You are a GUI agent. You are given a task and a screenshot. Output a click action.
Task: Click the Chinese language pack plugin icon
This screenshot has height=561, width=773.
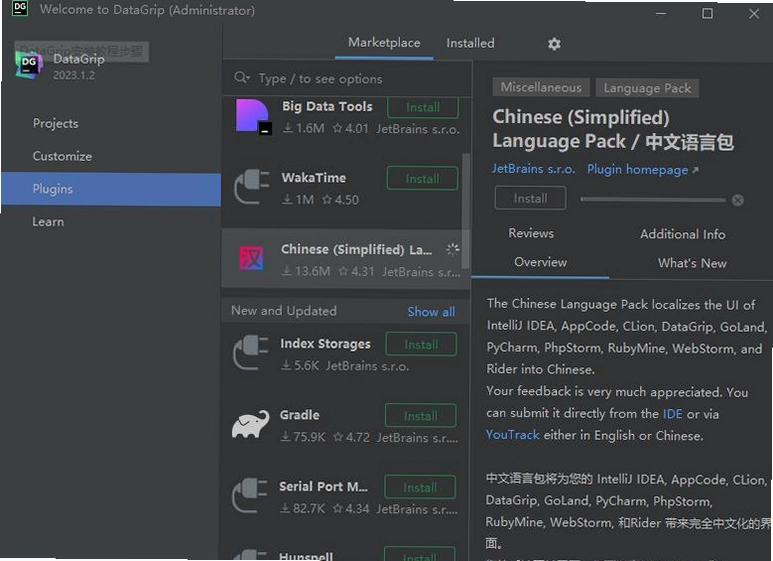(251, 258)
